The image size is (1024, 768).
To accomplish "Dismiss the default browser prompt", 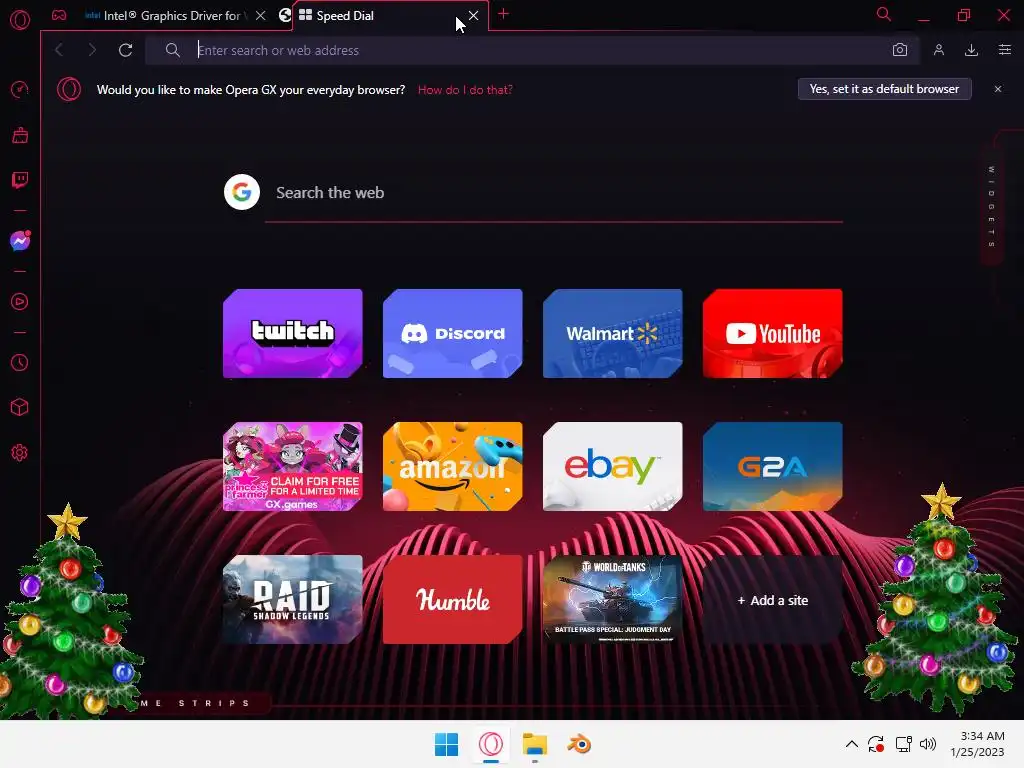I will (997, 89).
